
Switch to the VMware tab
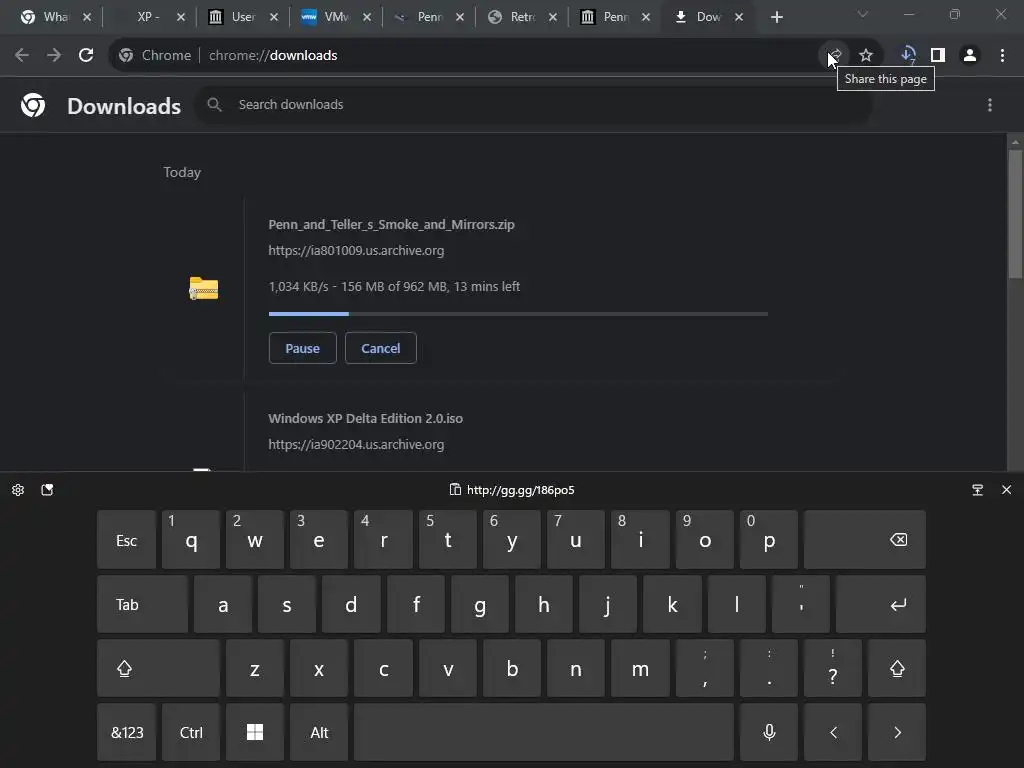tap(336, 17)
